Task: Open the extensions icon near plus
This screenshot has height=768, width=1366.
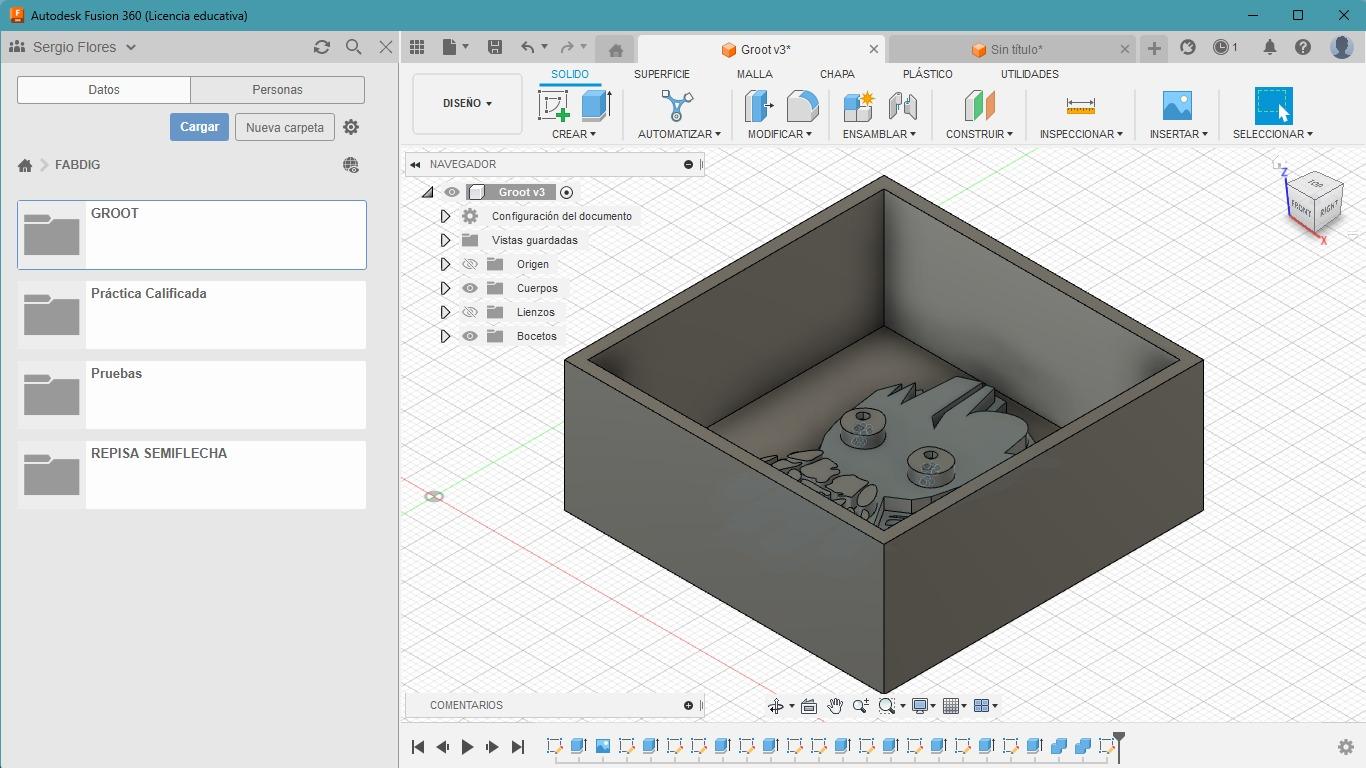Action: pyautogui.click(x=1188, y=47)
